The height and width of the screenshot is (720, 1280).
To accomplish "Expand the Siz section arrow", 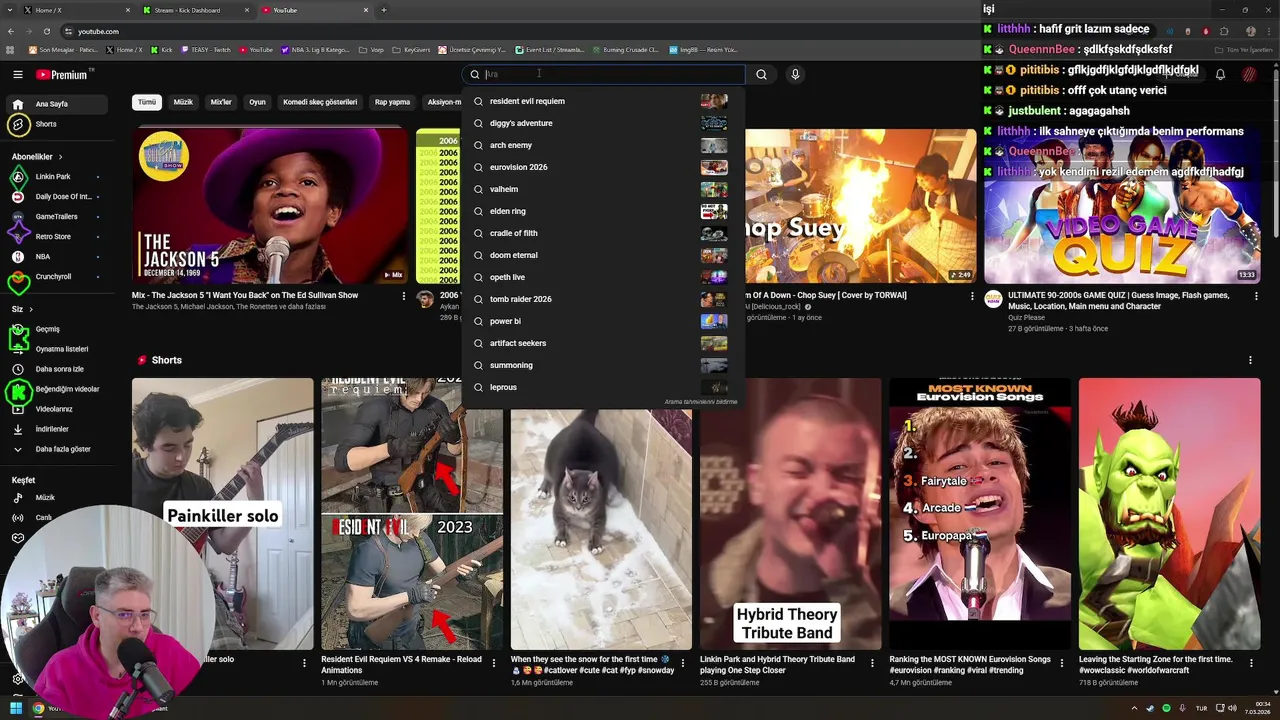I will [31, 310].
